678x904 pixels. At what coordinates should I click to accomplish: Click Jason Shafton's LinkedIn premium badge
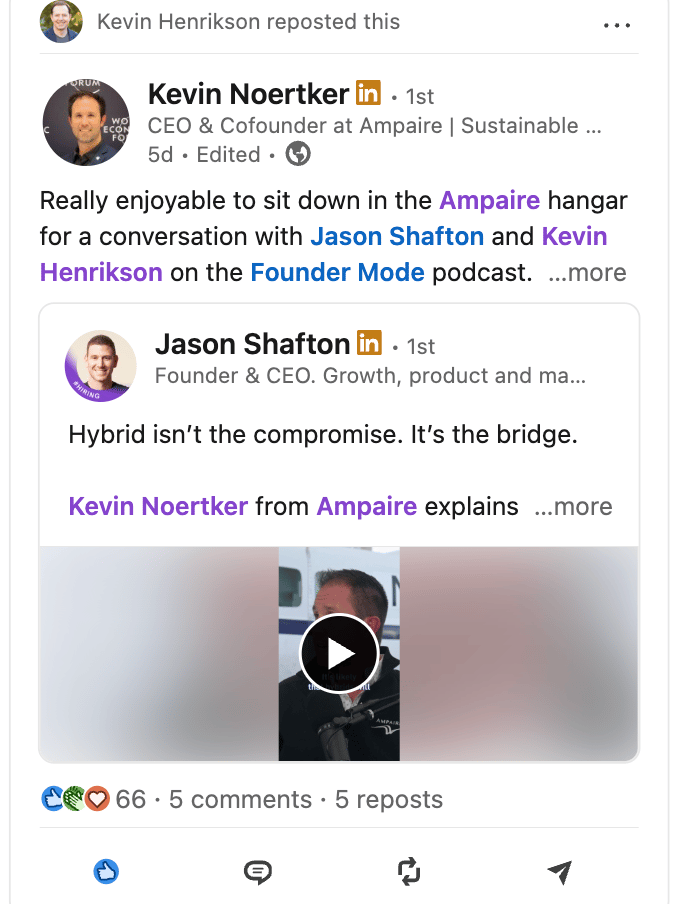click(x=369, y=344)
